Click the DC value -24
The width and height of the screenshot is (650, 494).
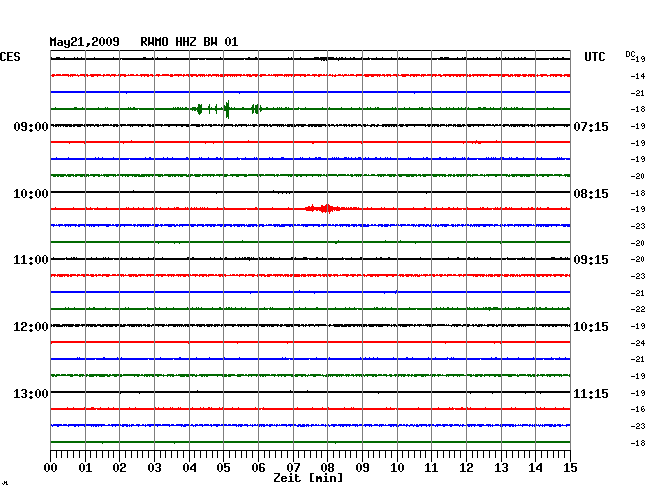click(x=638, y=343)
